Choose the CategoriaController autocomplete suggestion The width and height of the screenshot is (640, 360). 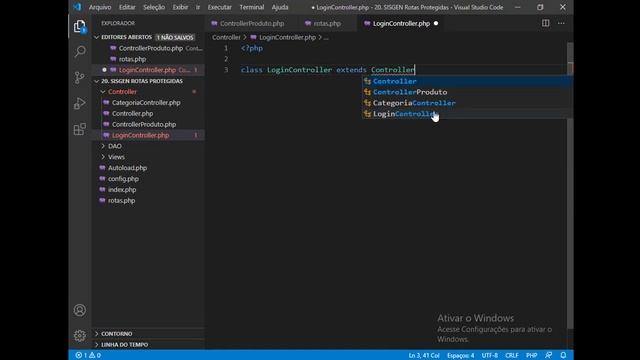467,103
